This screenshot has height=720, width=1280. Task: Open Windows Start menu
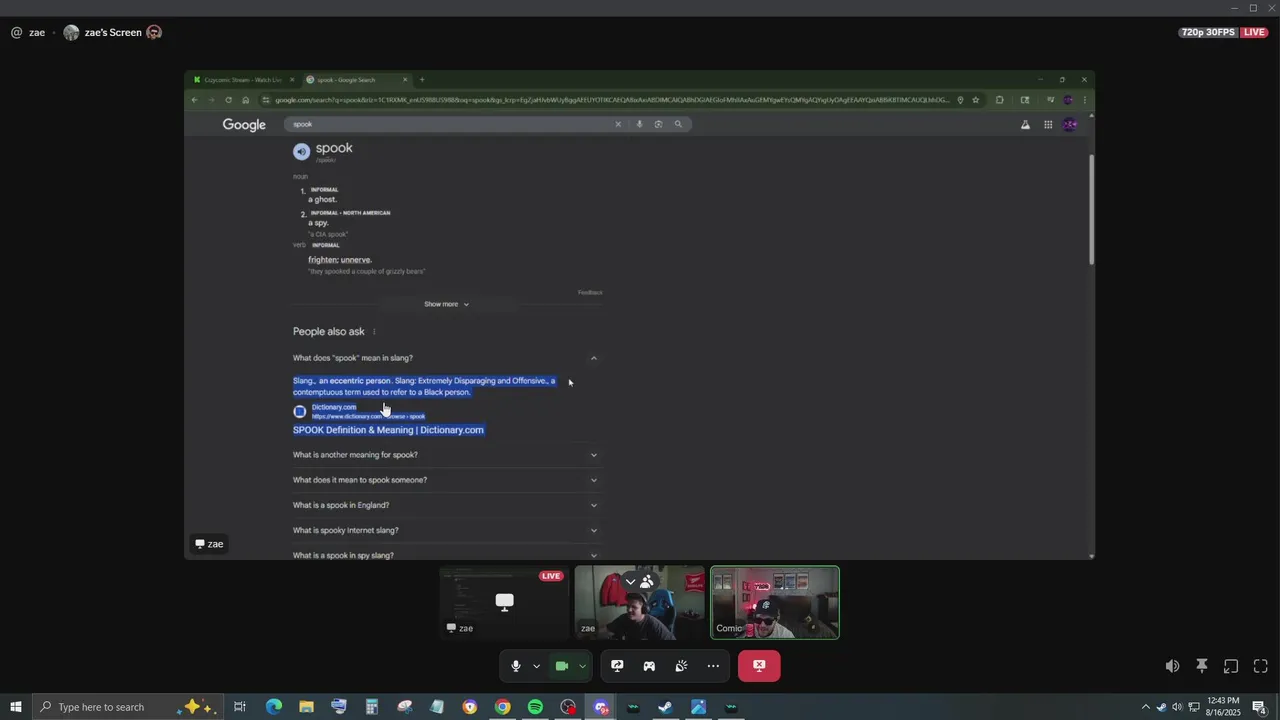16,707
